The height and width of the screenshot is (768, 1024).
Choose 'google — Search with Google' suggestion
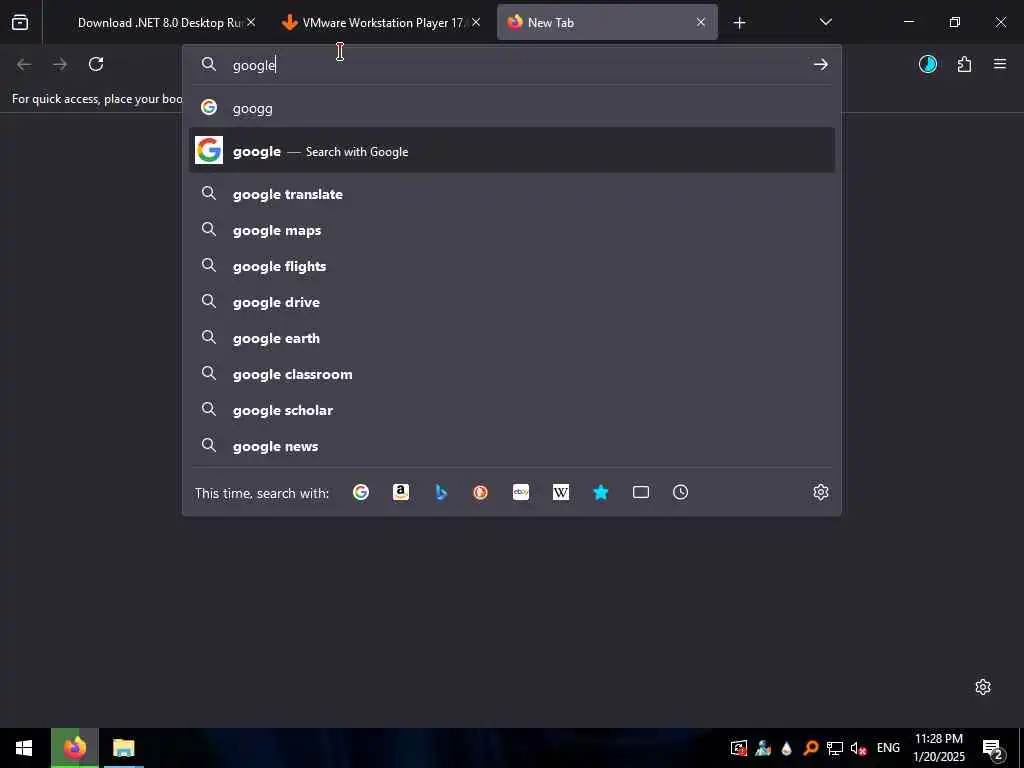[512, 151]
